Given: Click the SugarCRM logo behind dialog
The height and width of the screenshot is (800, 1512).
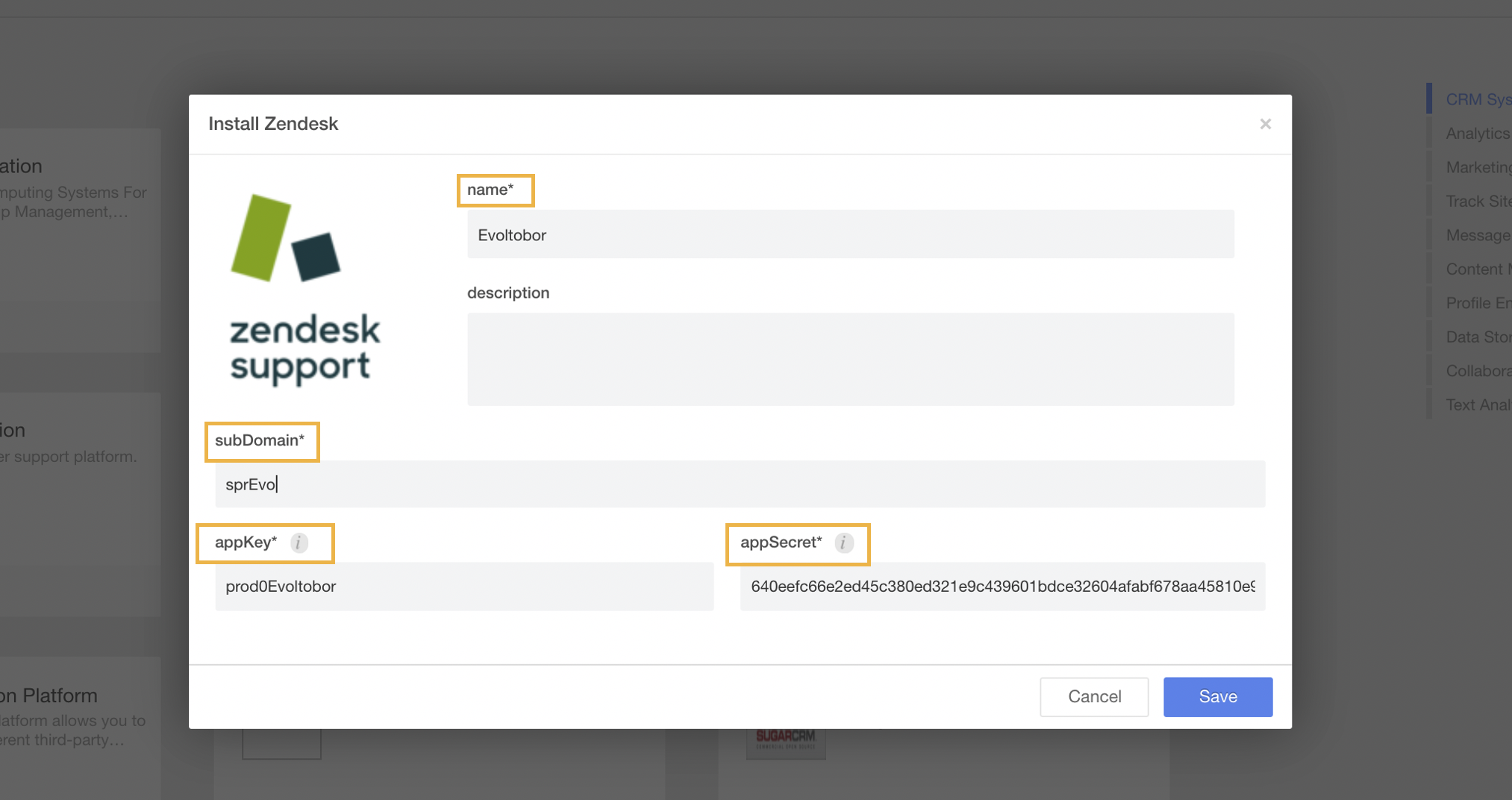Looking at the screenshot, I should (786, 743).
